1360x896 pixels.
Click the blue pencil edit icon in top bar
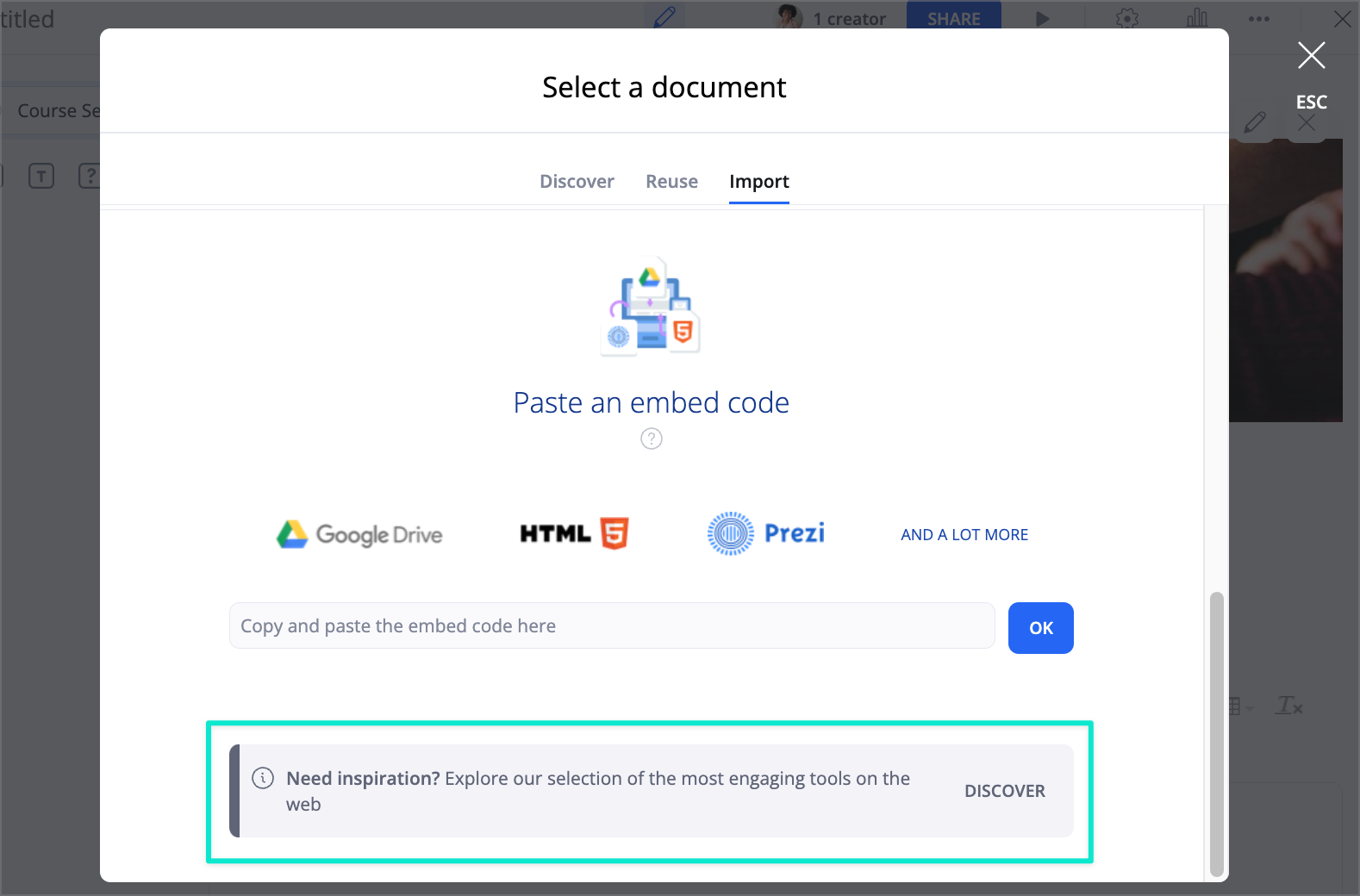pyautogui.click(x=664, y=17)
